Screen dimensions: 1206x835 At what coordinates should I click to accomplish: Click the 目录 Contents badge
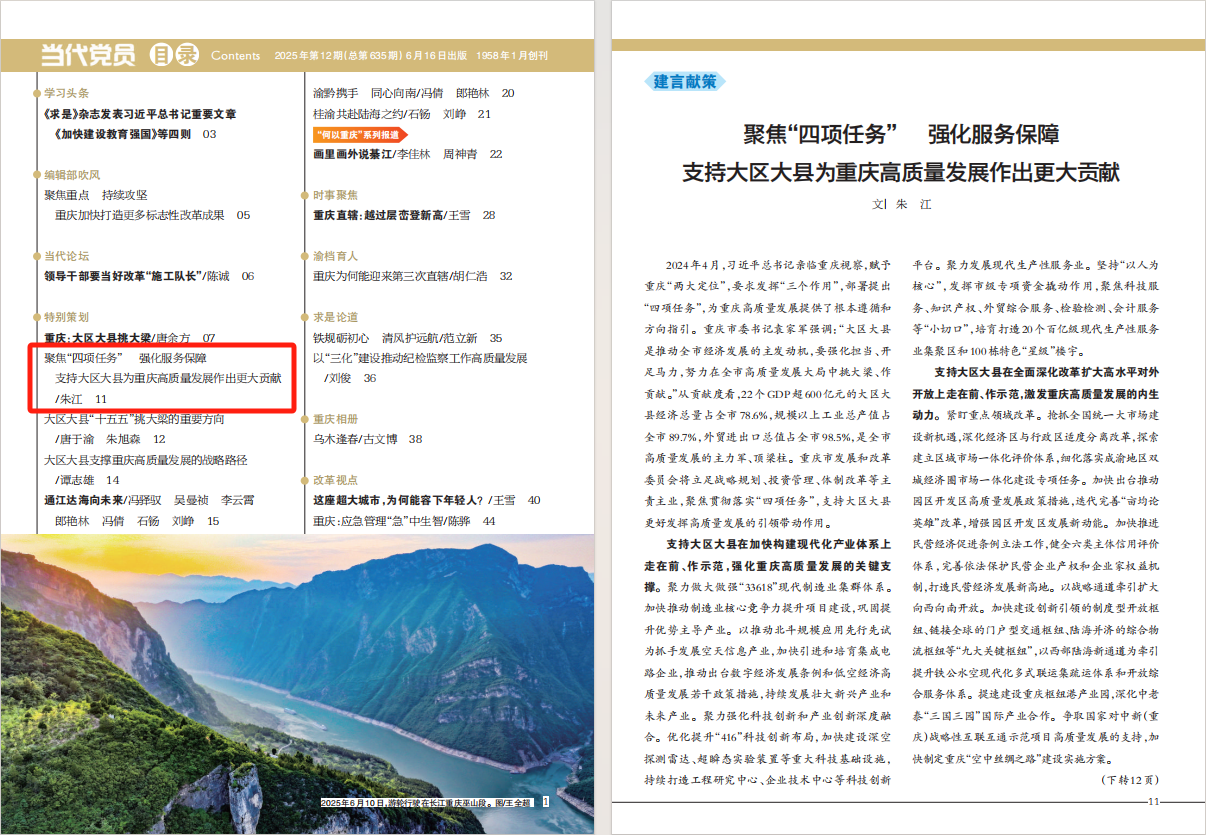tap(205, 55)
